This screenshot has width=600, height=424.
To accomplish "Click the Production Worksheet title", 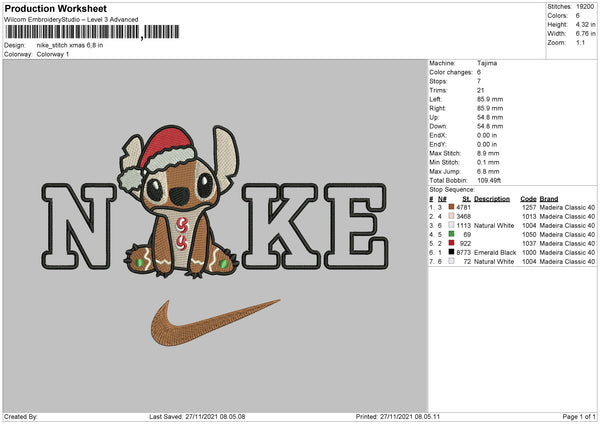I will tap(55, 8).
